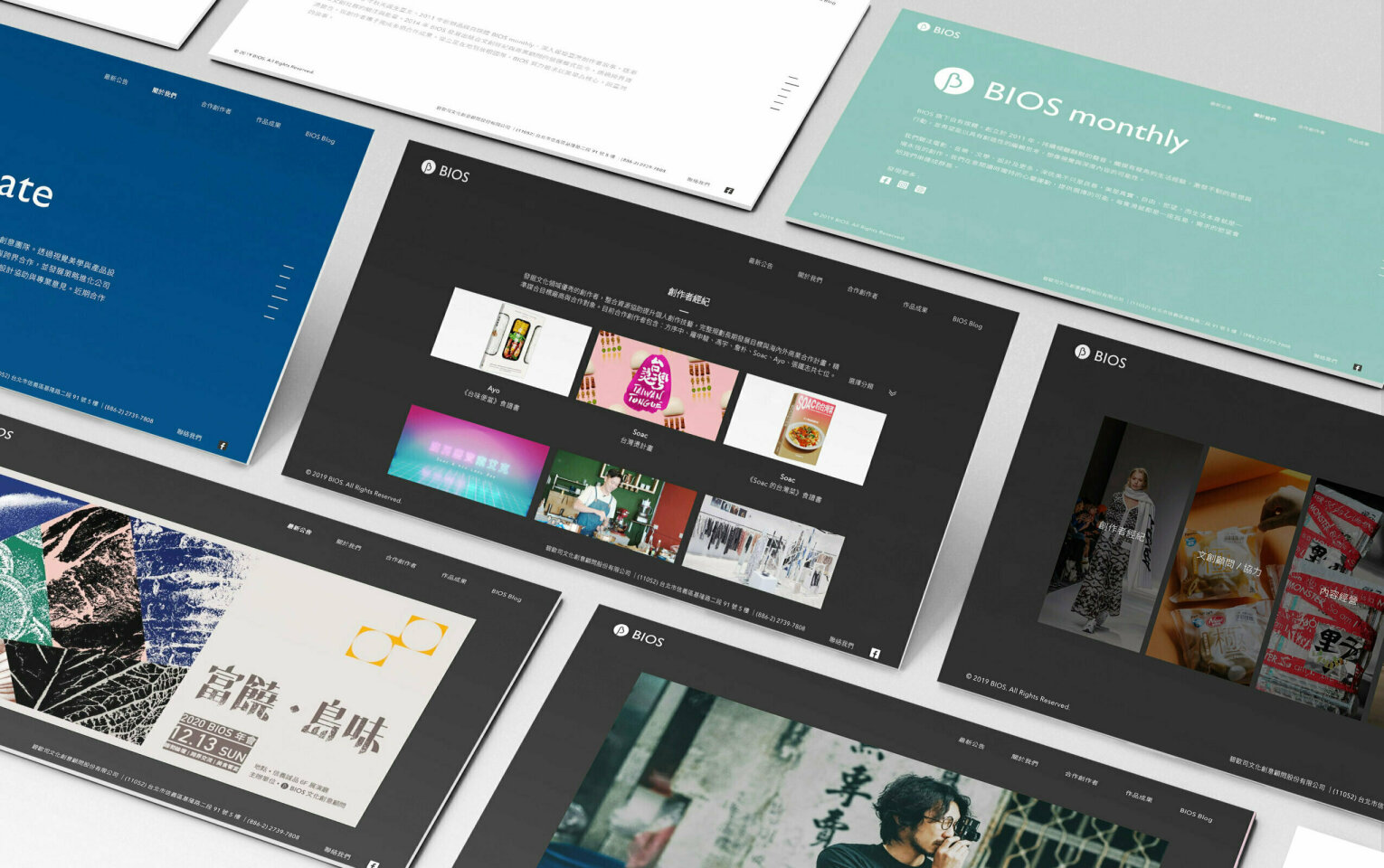The height and width of the screenshot is (868, 1384).
Task: Click Facebook icon in blue page footer
Action: 223,446
